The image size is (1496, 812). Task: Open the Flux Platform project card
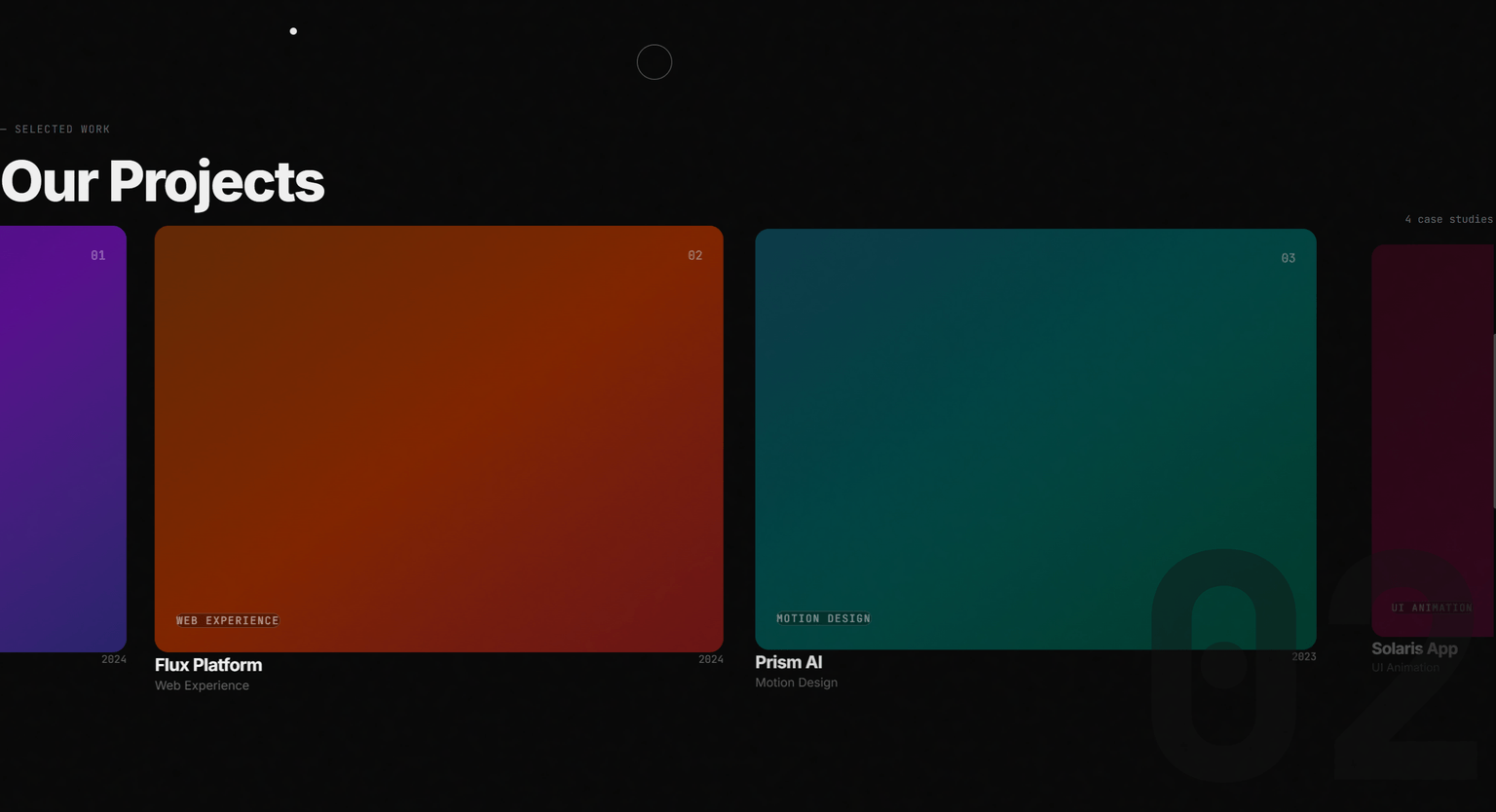[x=438, y=439]
